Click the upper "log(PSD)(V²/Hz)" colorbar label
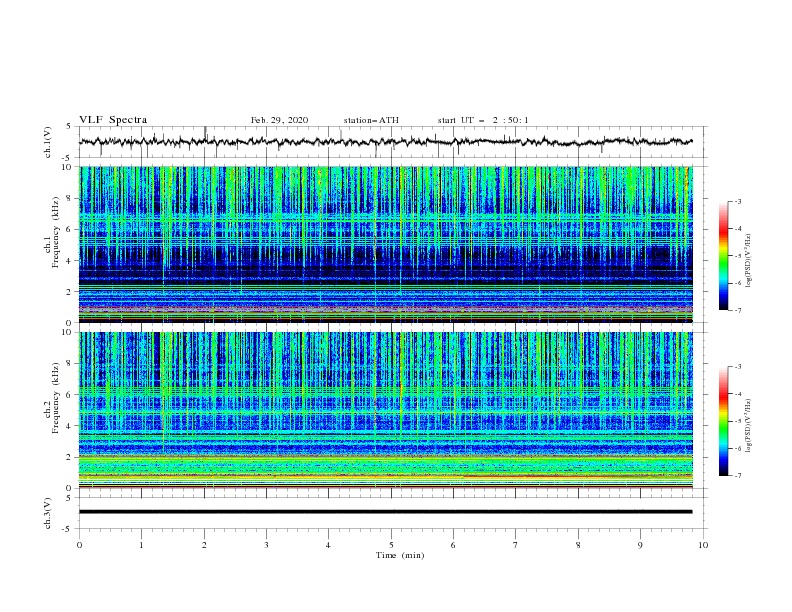 (748, 261)
